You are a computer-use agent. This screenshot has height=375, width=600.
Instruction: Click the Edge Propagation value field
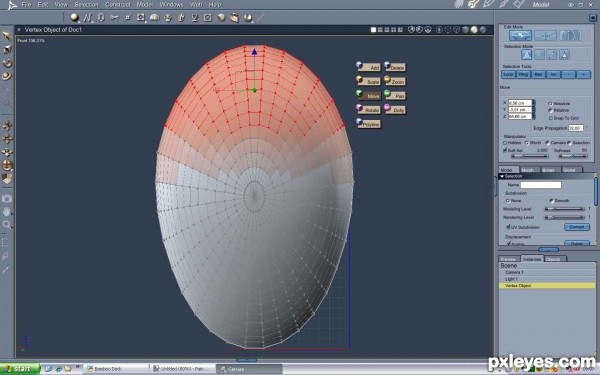point(576,128)
